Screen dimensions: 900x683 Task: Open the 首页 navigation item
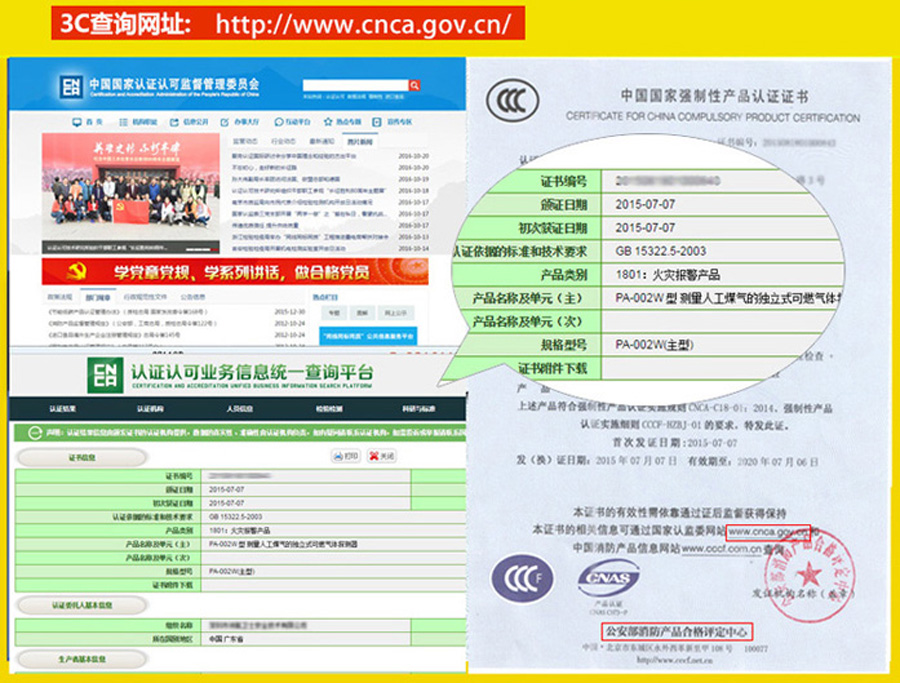(x=94, y=122)
